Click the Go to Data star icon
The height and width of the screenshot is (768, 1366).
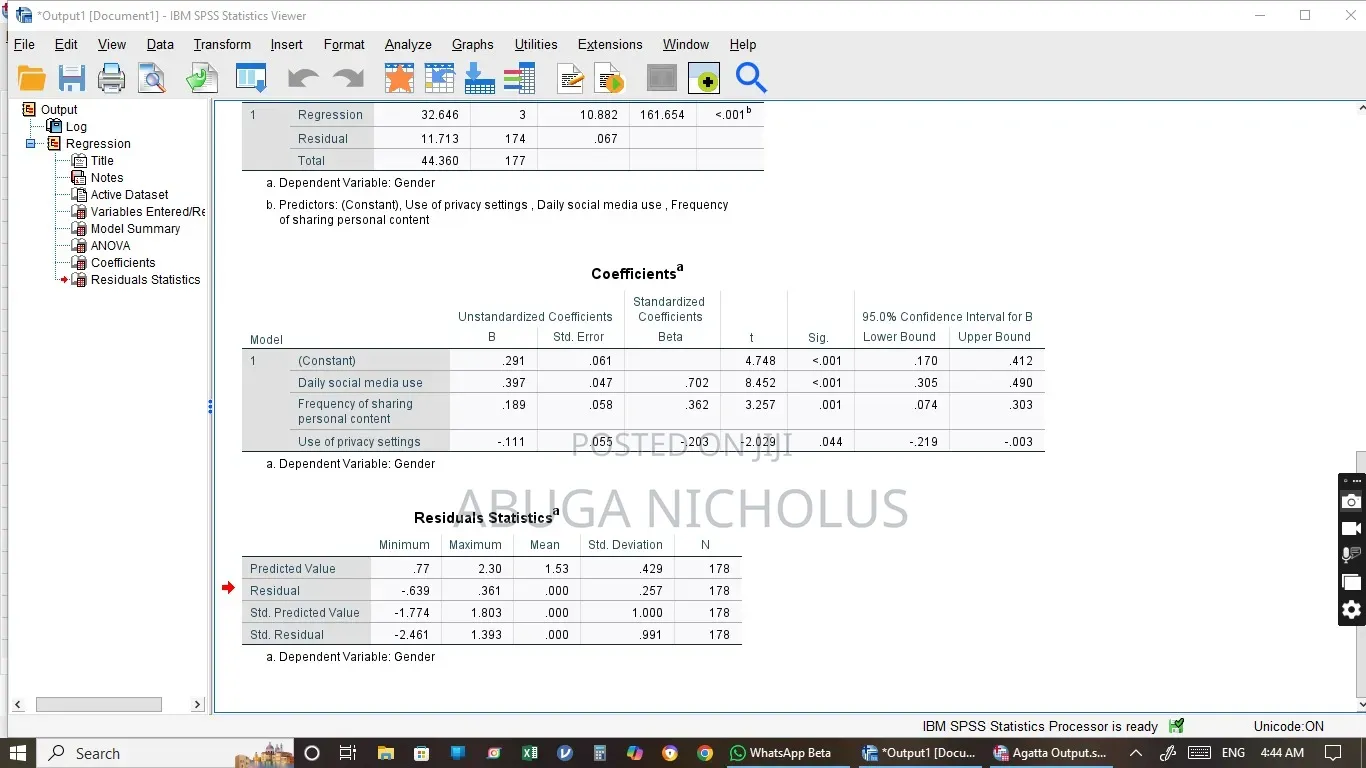(x=399, y=78)
